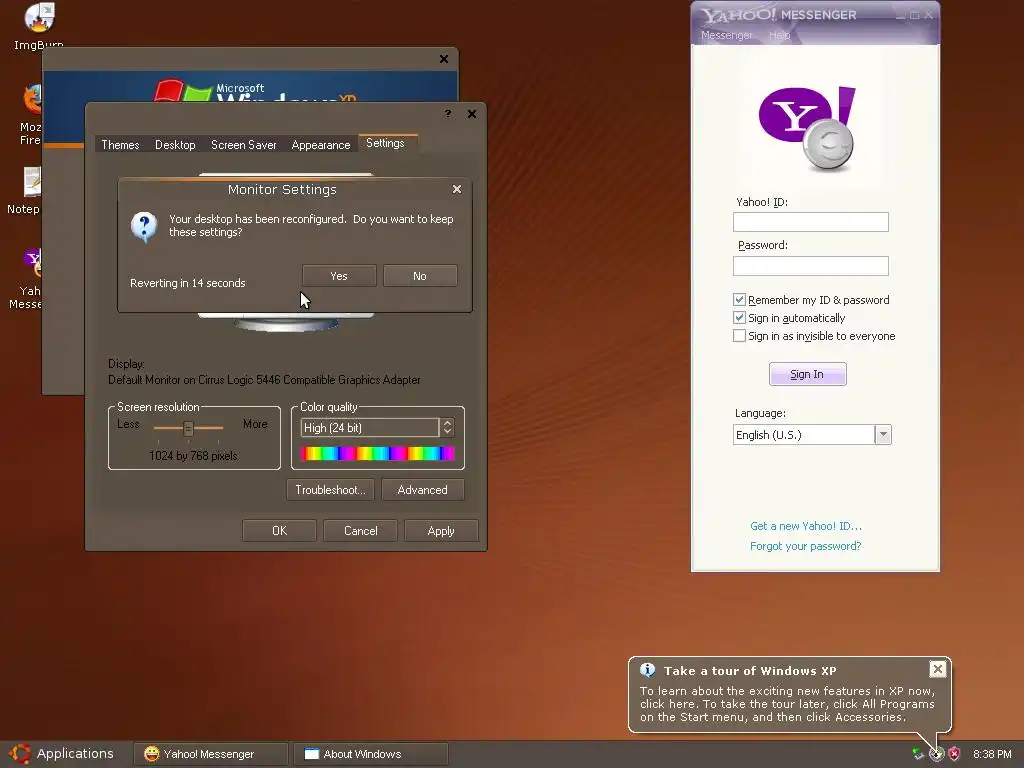
Task: Click the Color quality spinner arrows
Action: tap(447, 427)
